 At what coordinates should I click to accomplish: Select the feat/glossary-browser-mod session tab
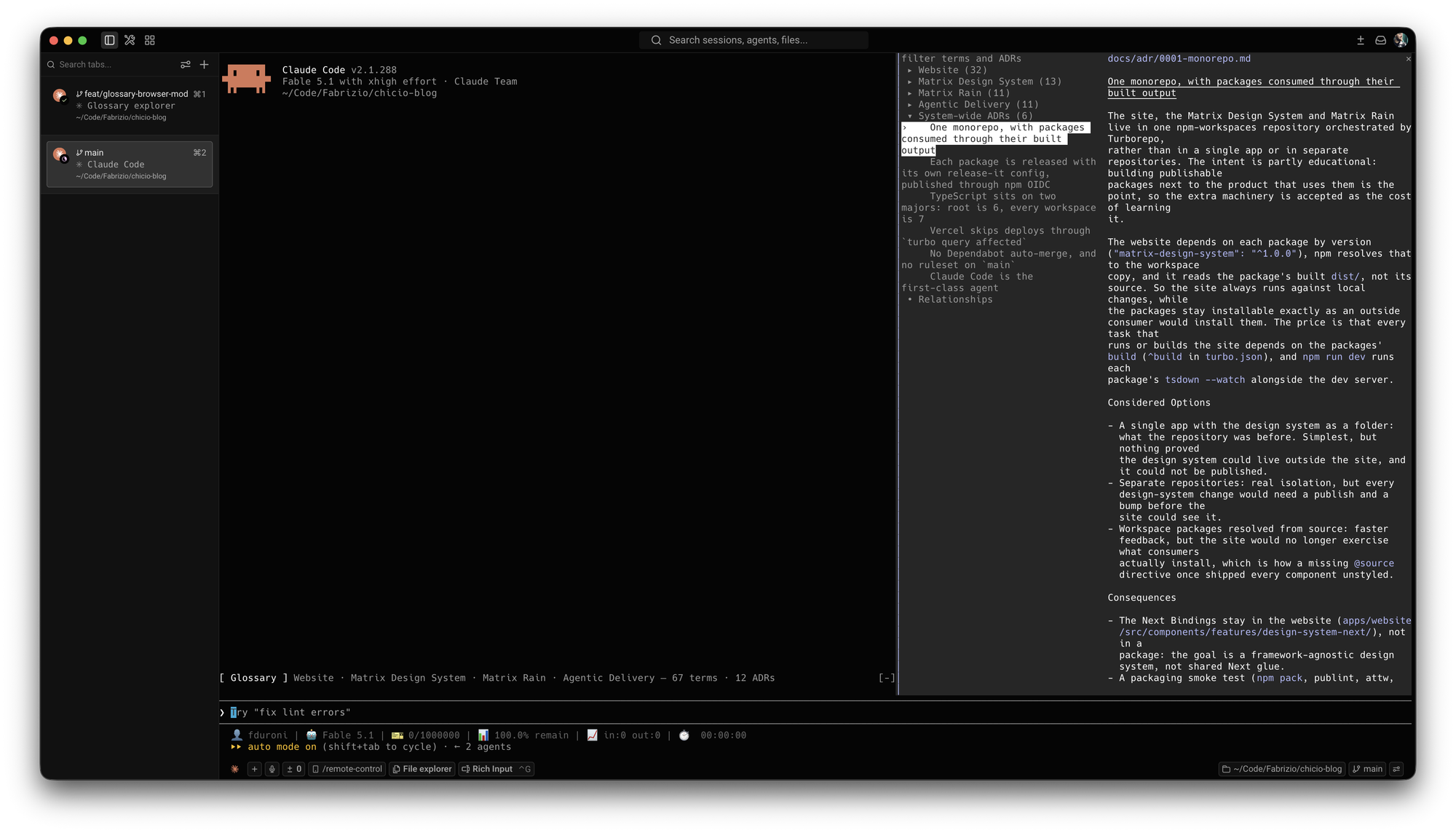(x=130, y=106)
